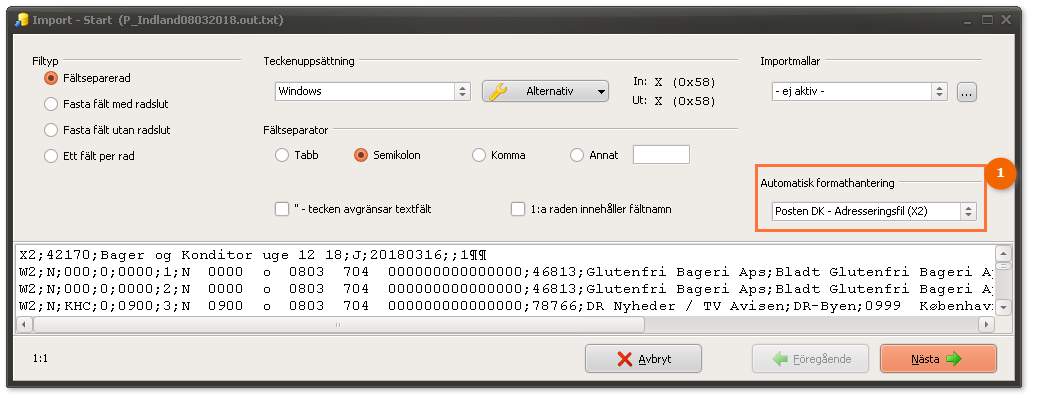
Task: Open the Windows character set dropdown
Action: click(372, 92)
